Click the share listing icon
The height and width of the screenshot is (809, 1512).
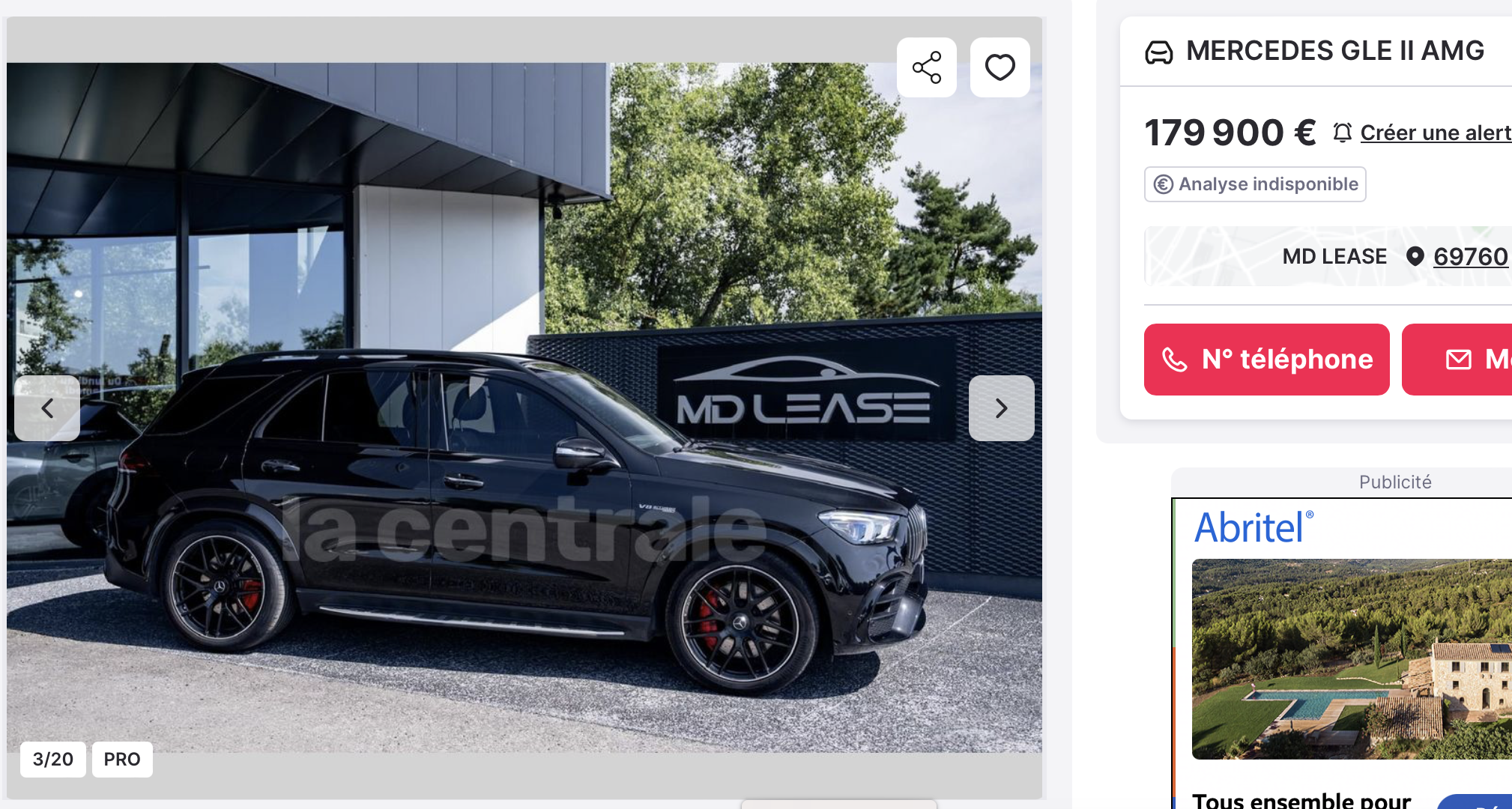pos(927,67)
